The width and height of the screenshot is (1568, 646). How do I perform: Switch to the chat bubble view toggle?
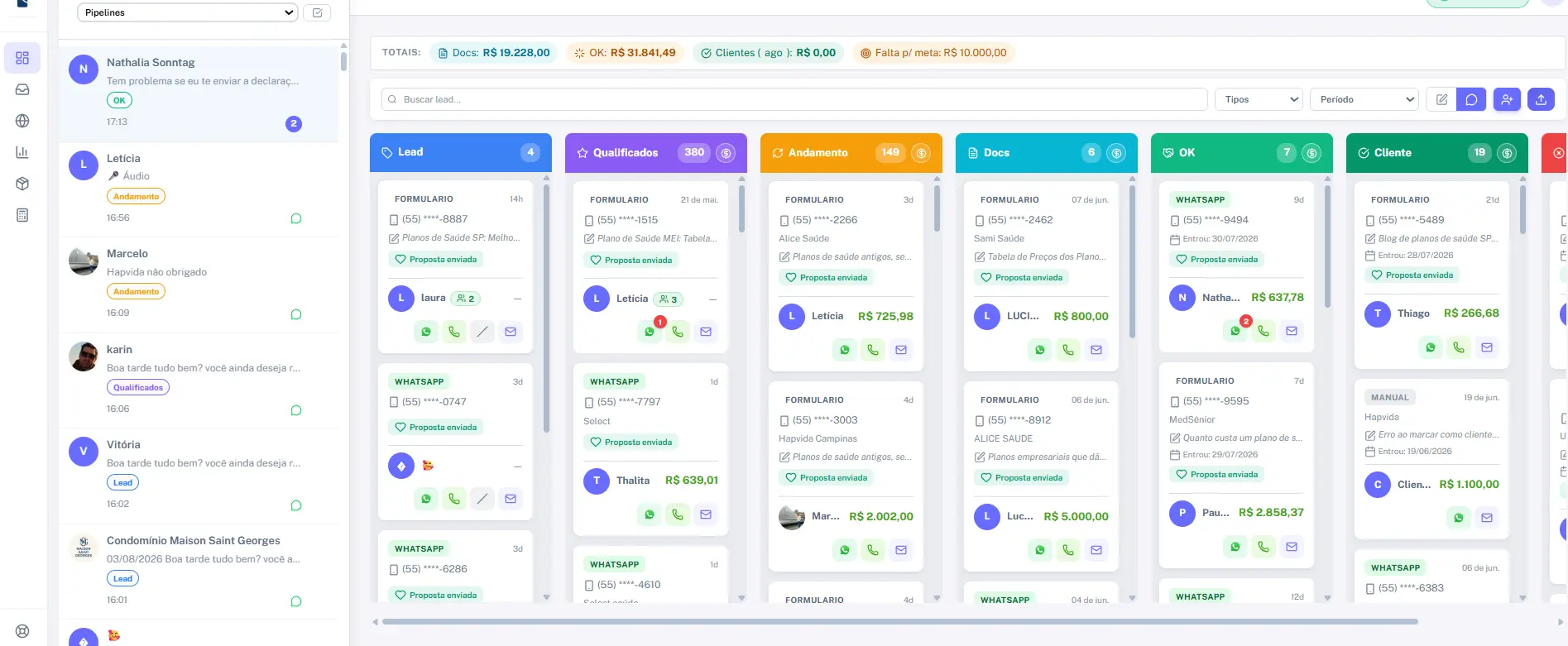coord(1471,99)
